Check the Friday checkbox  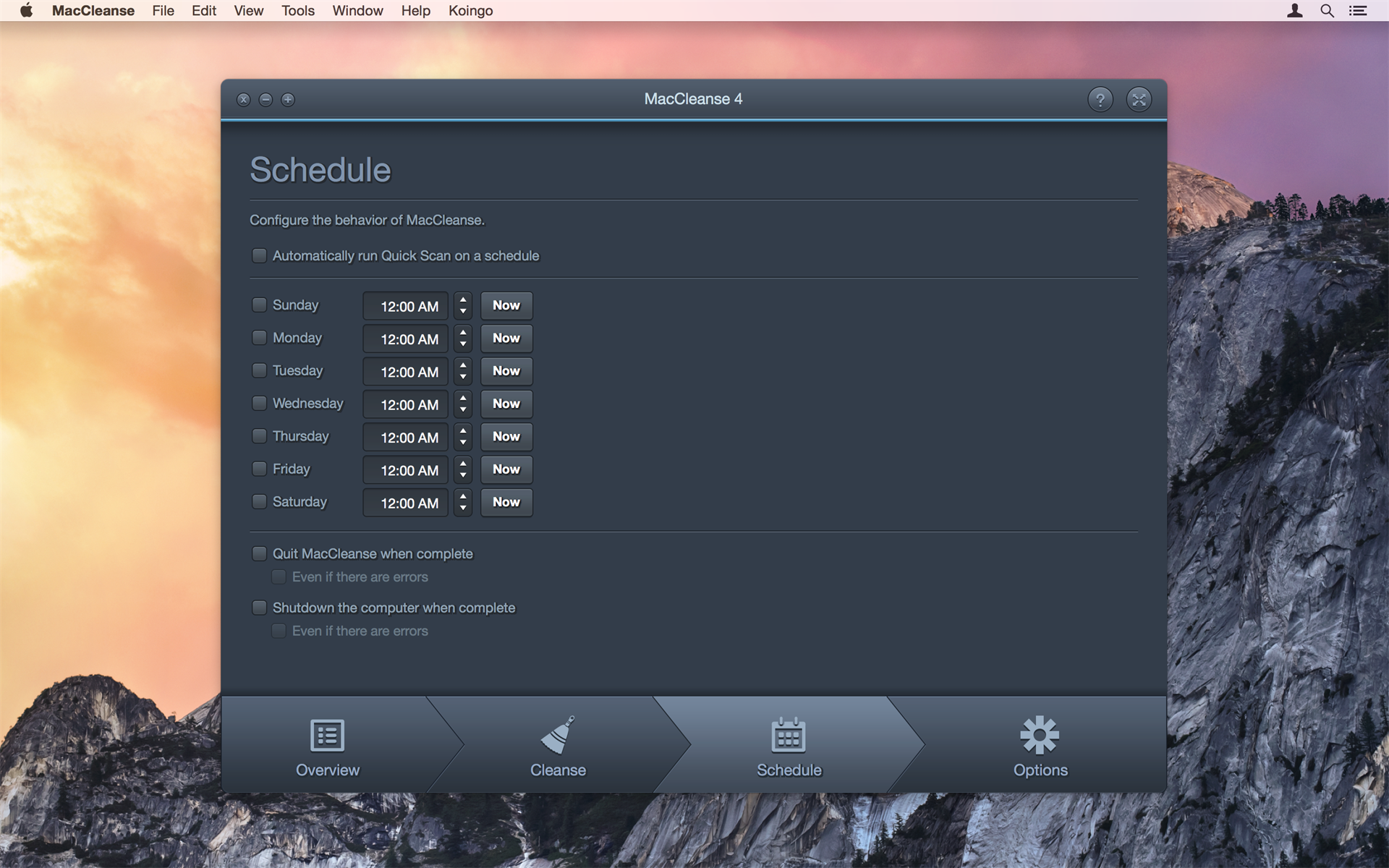259,468
